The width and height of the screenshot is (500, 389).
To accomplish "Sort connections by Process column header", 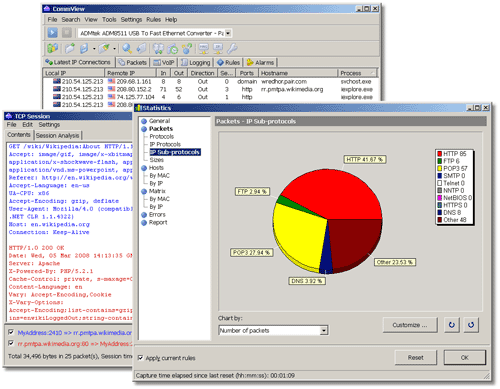I will (x=357, y=73).
